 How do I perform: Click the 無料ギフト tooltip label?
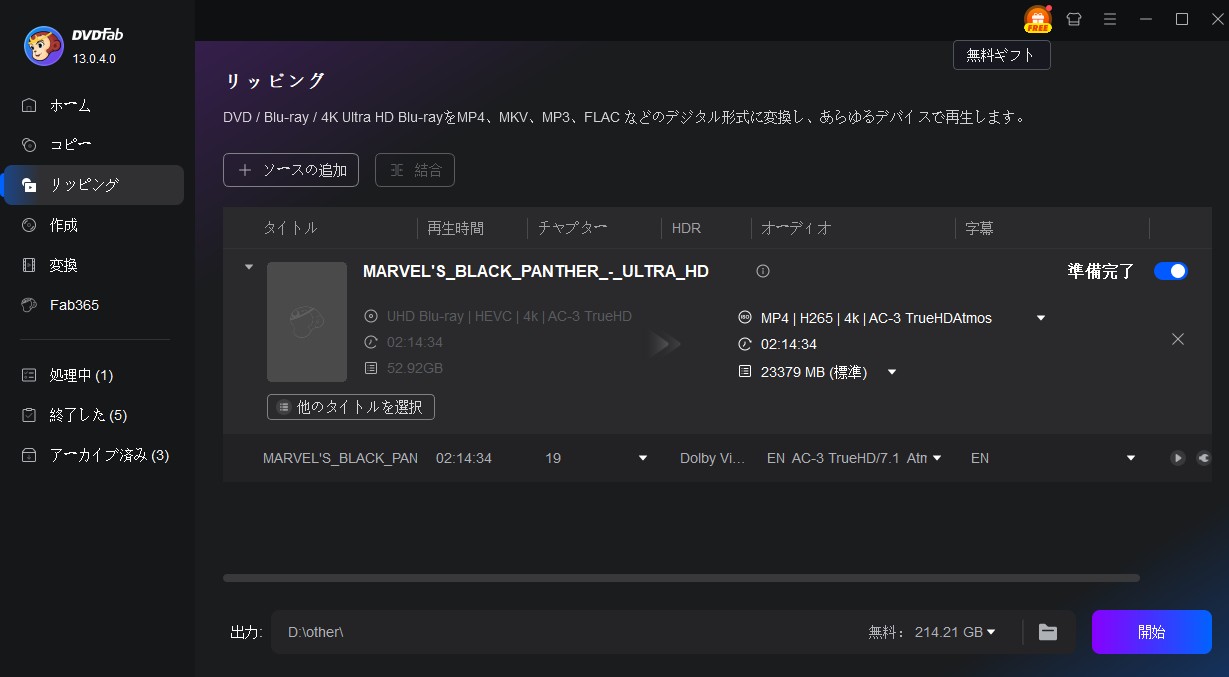[1002, 56]
